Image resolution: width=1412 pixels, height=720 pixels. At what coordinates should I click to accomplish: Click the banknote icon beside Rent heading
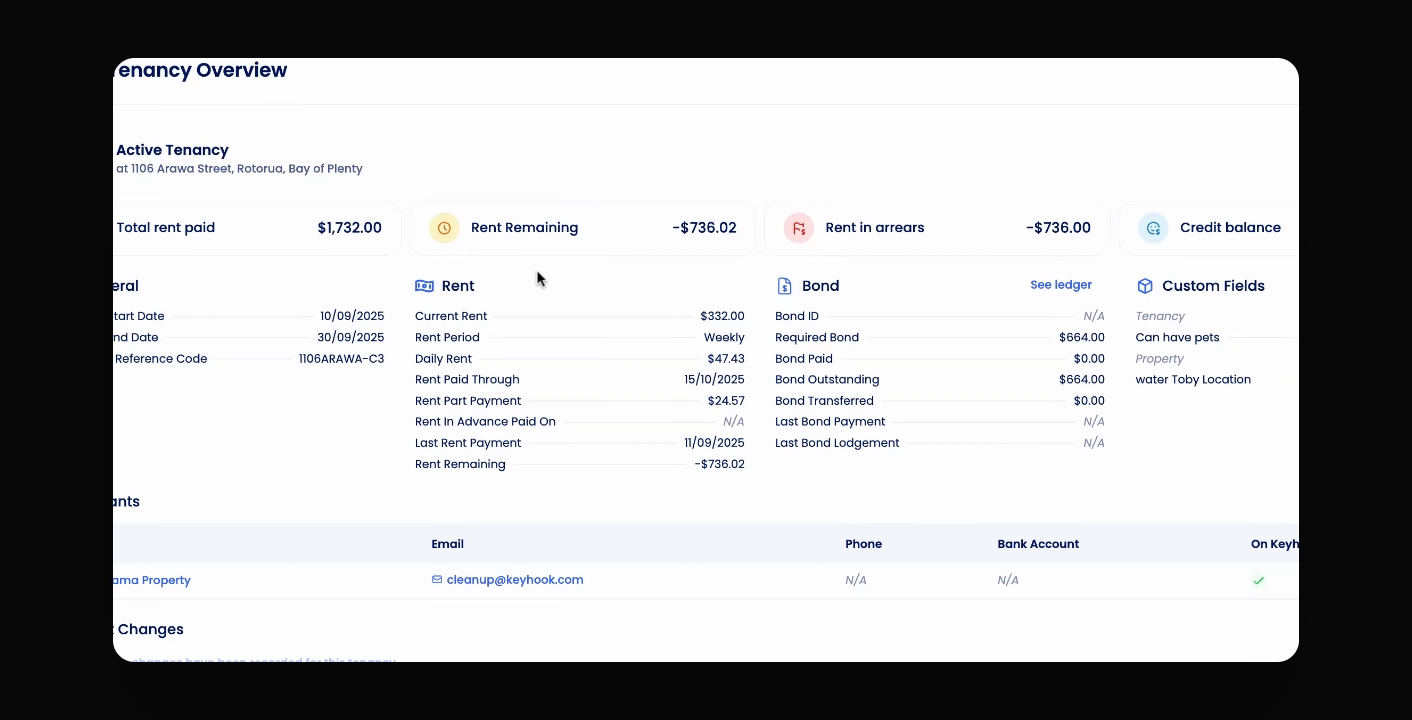coord(424,286)
